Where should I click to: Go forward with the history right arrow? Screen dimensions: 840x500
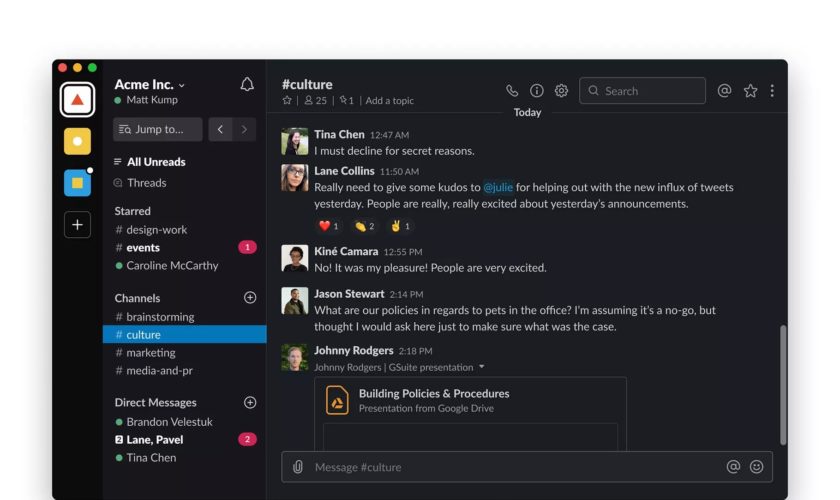(244, 129)
